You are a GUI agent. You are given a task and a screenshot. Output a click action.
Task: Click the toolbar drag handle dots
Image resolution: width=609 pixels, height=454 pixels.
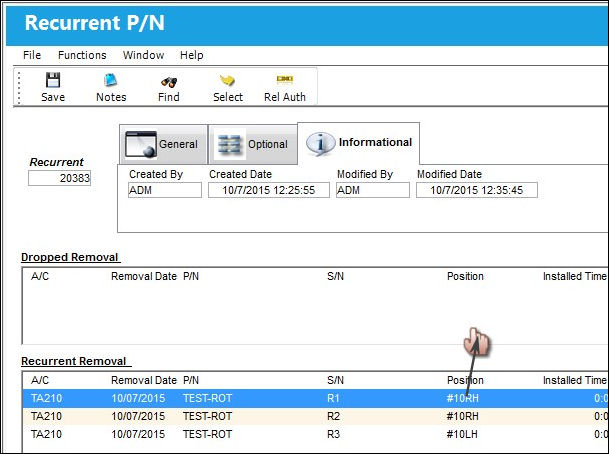(19, 87)
